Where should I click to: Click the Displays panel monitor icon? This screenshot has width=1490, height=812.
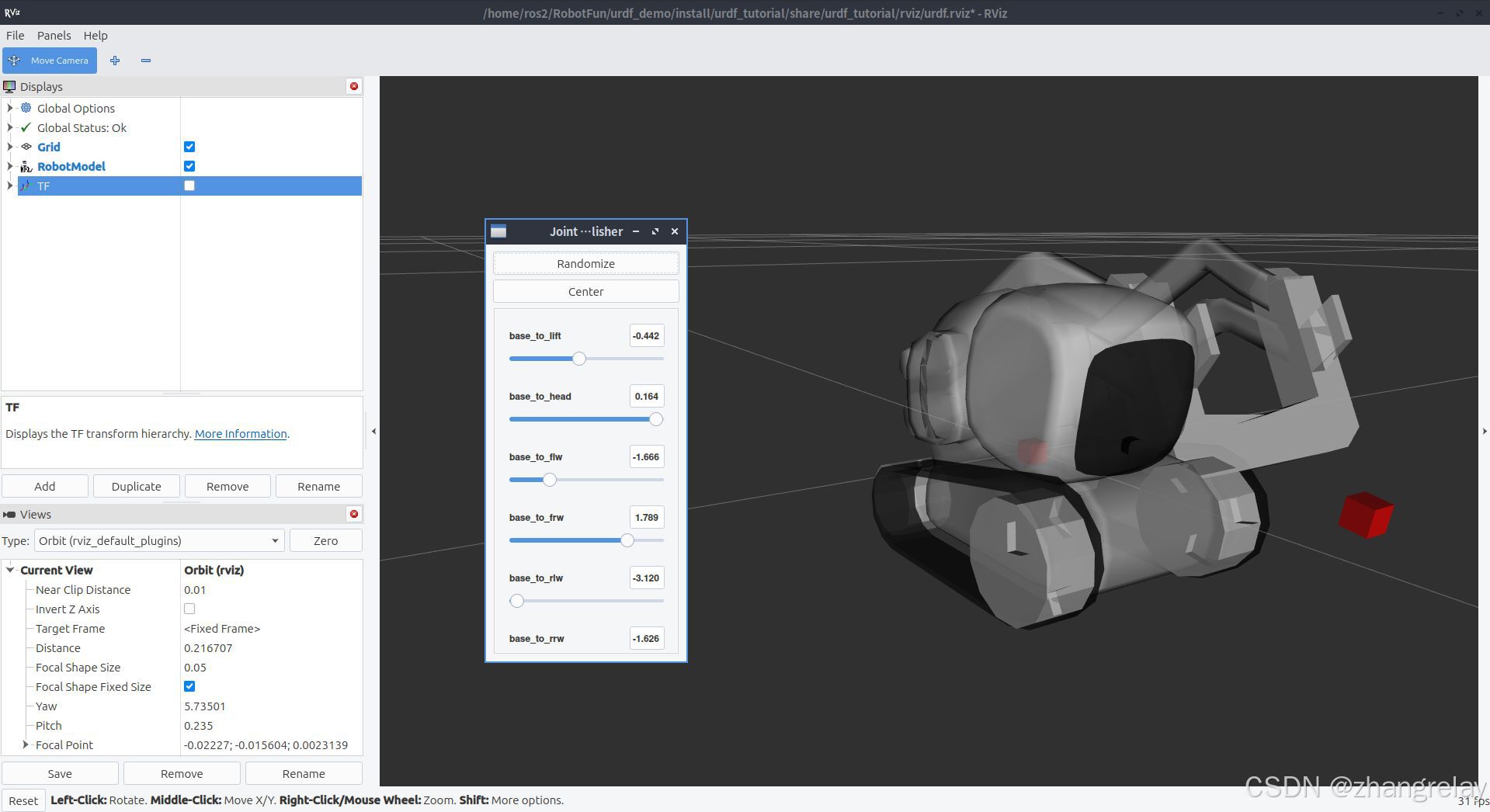coord(9,87)
